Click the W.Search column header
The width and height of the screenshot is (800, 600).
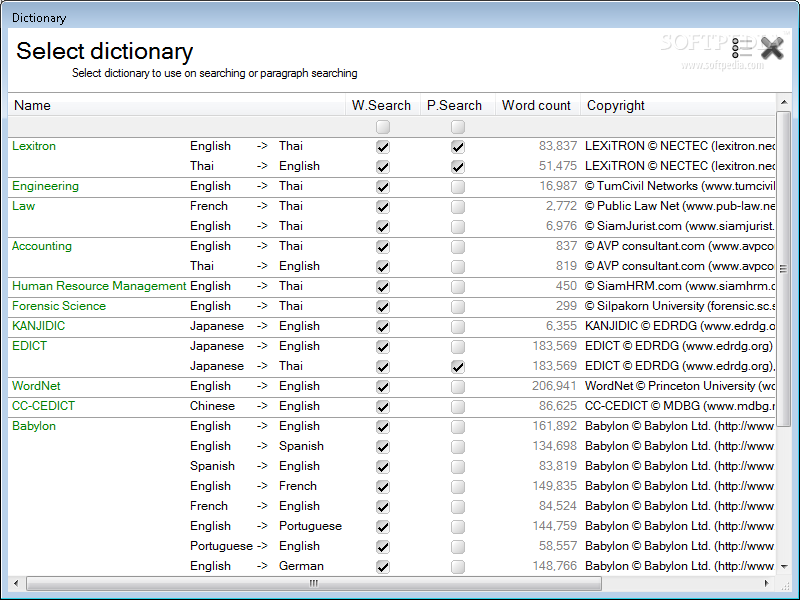tap(383, 105)
